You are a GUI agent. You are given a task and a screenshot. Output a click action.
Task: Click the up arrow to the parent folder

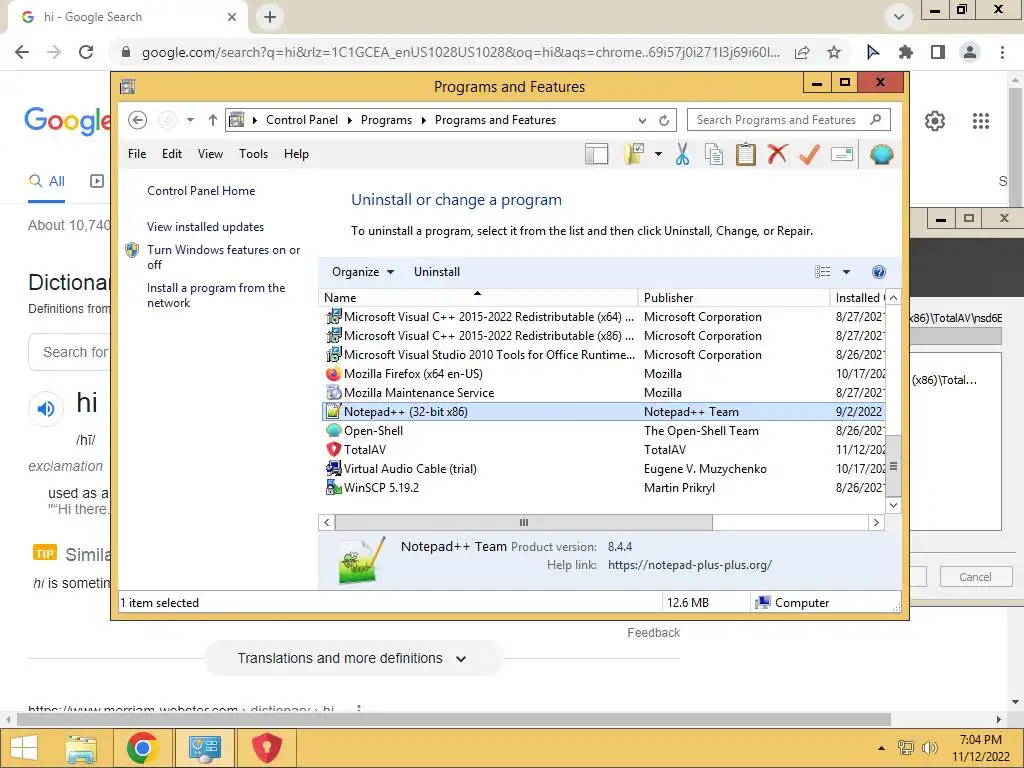pos(212,120)
